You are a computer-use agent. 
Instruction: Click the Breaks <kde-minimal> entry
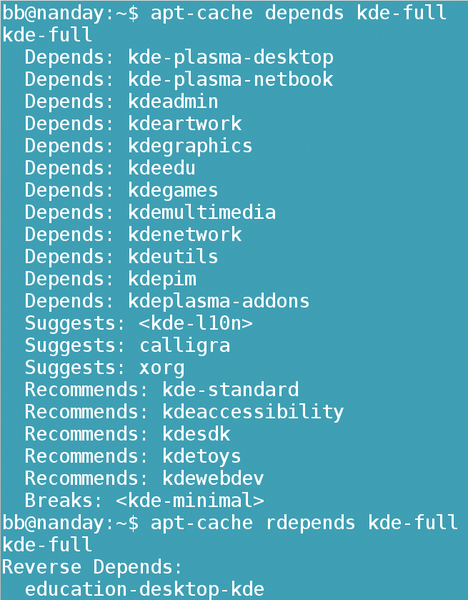click(x=144, y=501)
